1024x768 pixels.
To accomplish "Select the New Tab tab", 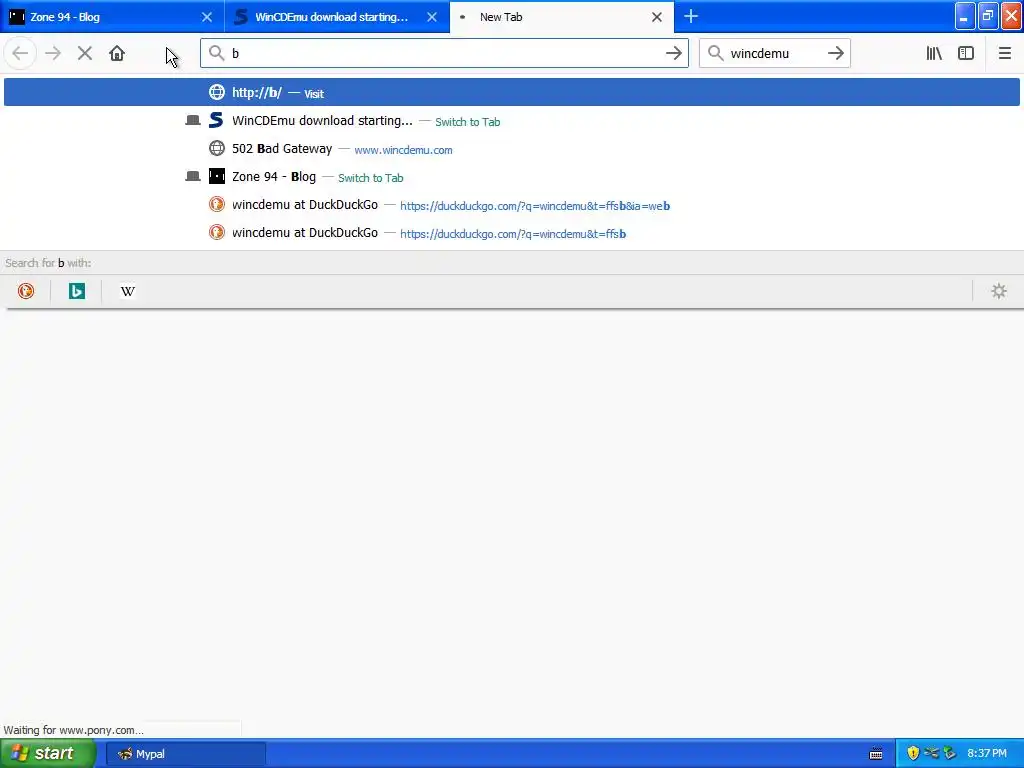I will click(562, 17).
